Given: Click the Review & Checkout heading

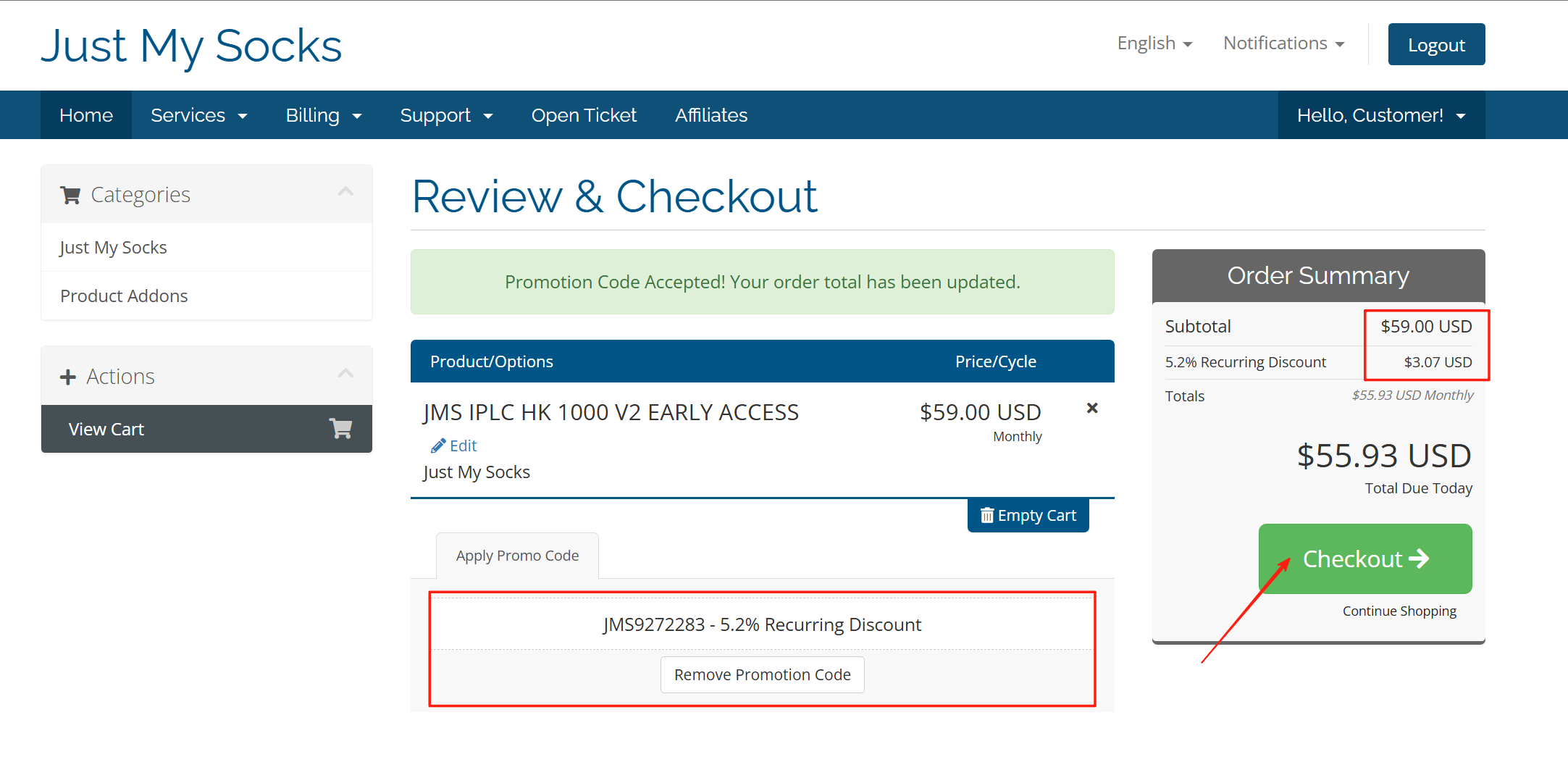Looking at the screenshot, I should (x=615, y=196).
